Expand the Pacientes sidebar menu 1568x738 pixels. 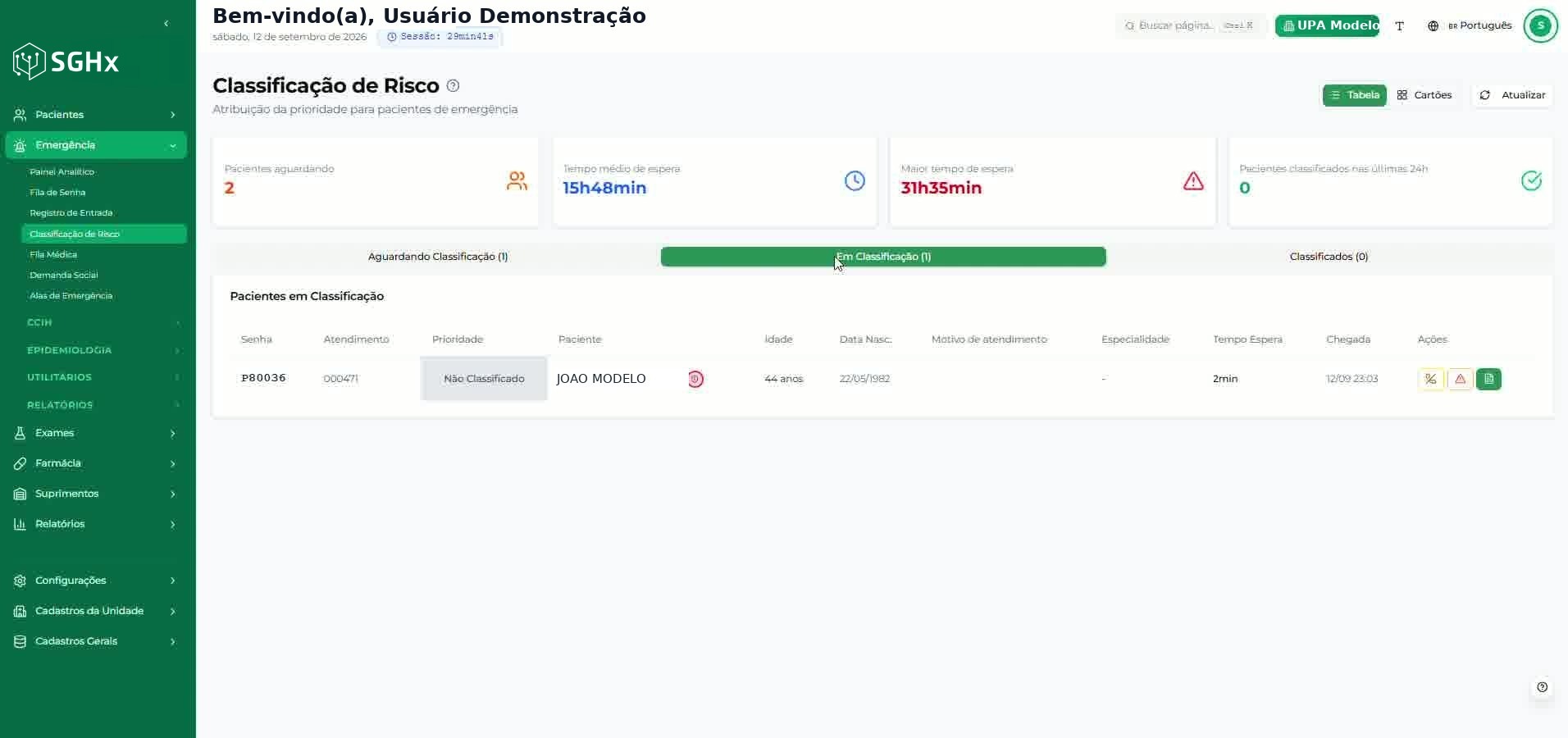click(x=96, y=115)
